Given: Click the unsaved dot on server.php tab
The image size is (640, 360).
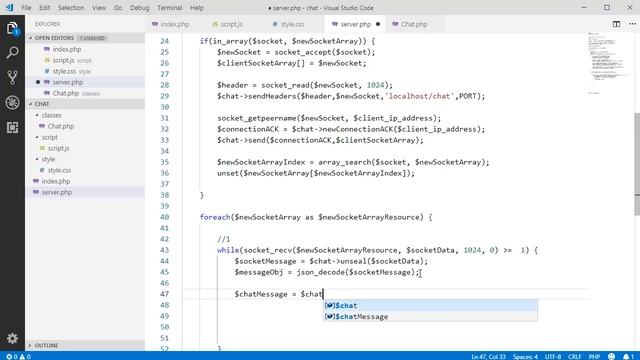Looking at the screenshot, I should coord(378,24).
